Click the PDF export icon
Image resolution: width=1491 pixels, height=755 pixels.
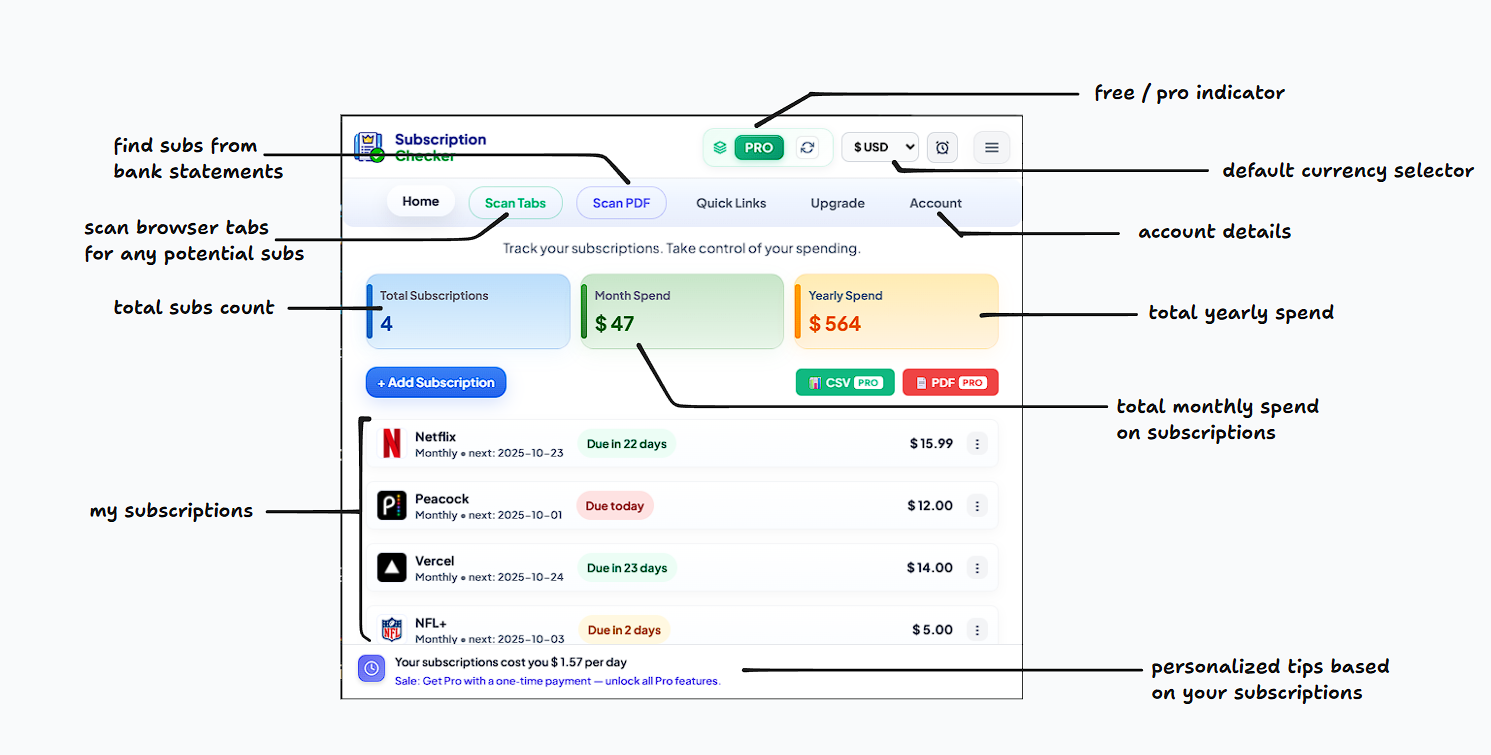tap(921, 382)
